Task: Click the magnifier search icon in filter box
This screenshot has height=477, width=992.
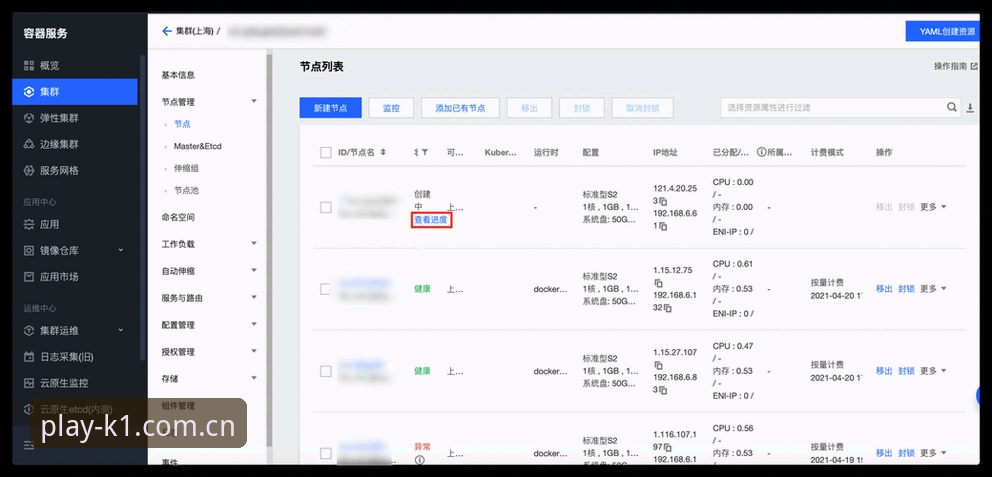Action: pos(952,108)
